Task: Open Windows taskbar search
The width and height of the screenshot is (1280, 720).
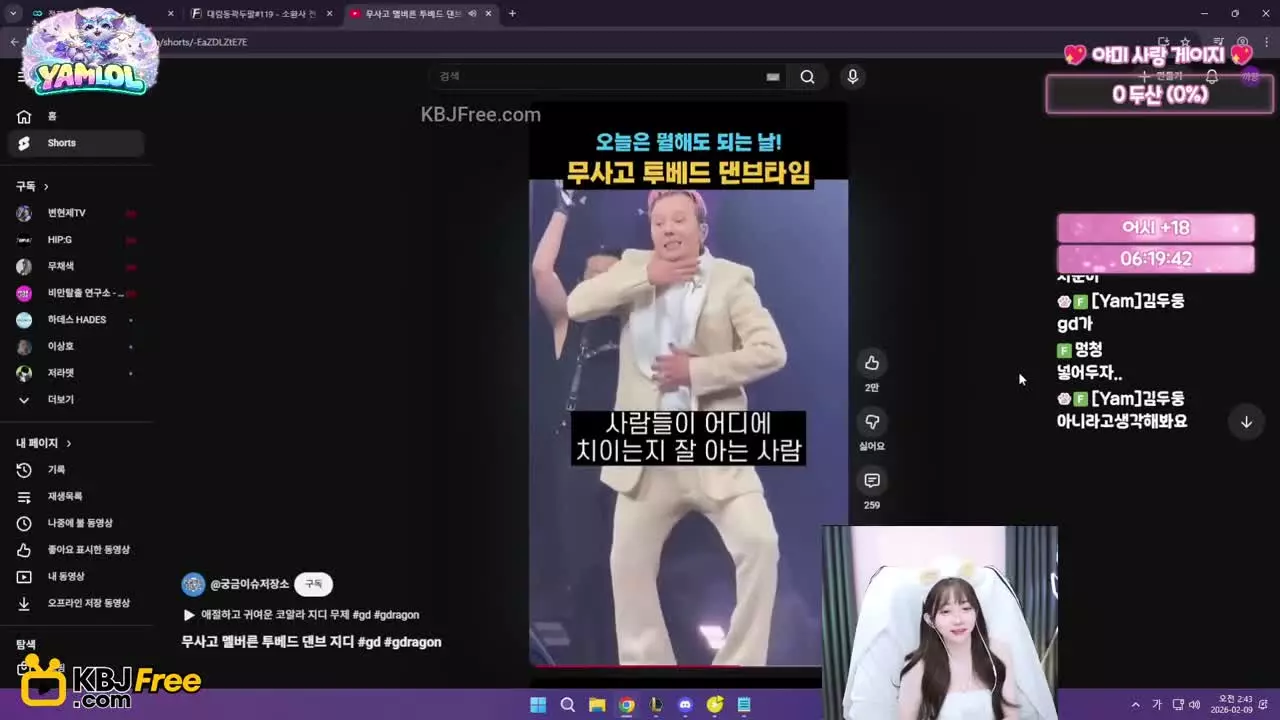Action: [567, 705]
